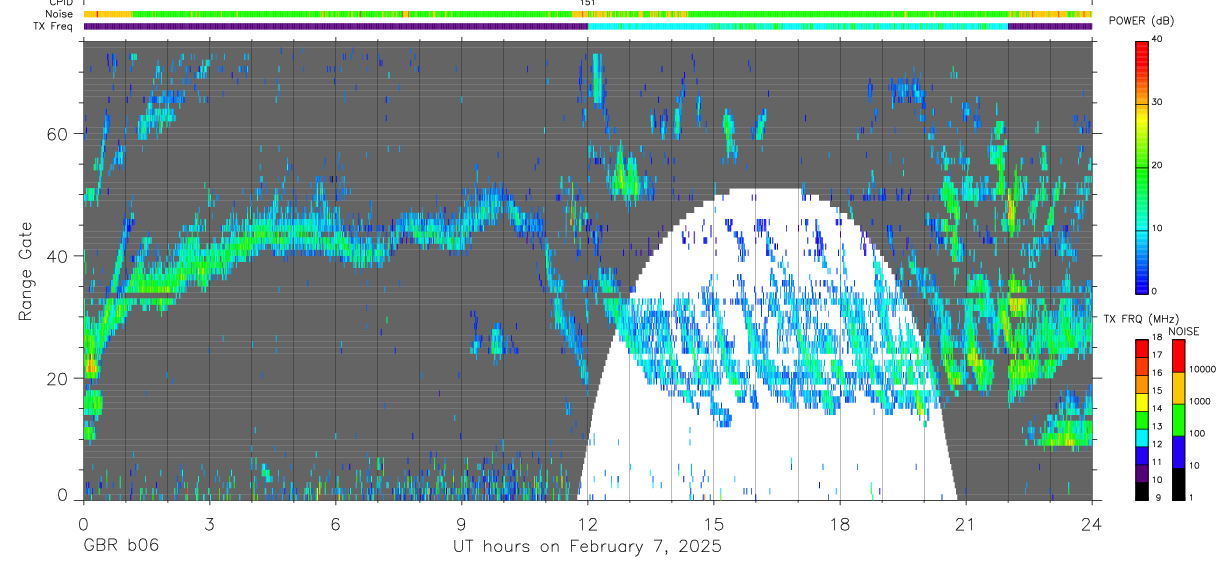Click the 15 label on UT hours axis
Screen dimensions: 1228x567
[x=714, y=523]
